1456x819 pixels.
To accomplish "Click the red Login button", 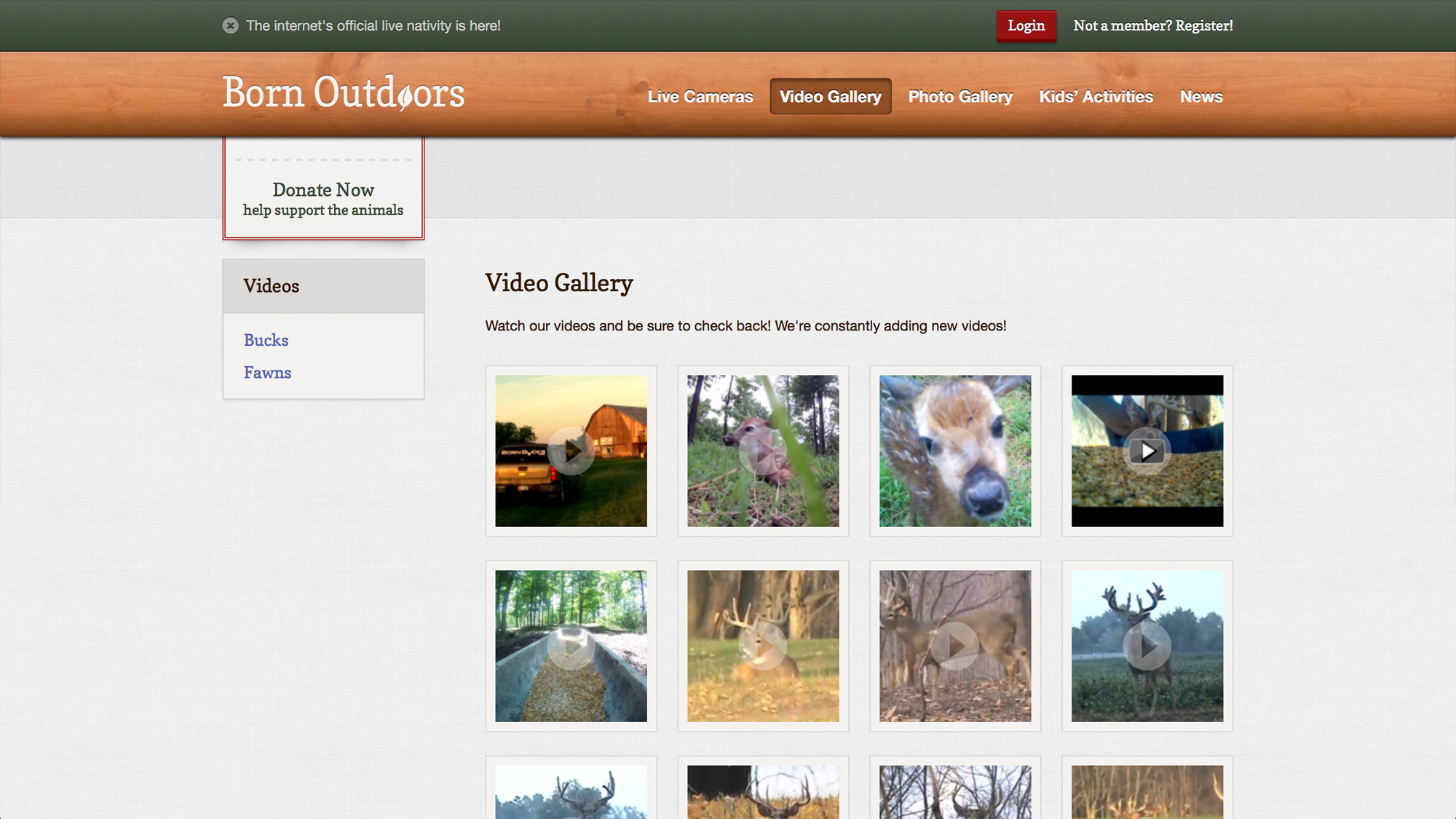I will 1026,25.
